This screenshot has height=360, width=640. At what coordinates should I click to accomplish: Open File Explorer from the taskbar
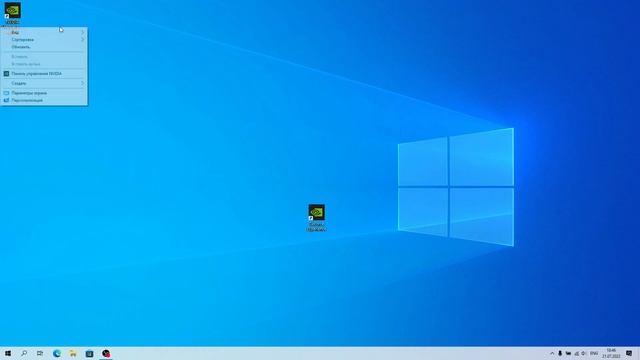point(73,353)
